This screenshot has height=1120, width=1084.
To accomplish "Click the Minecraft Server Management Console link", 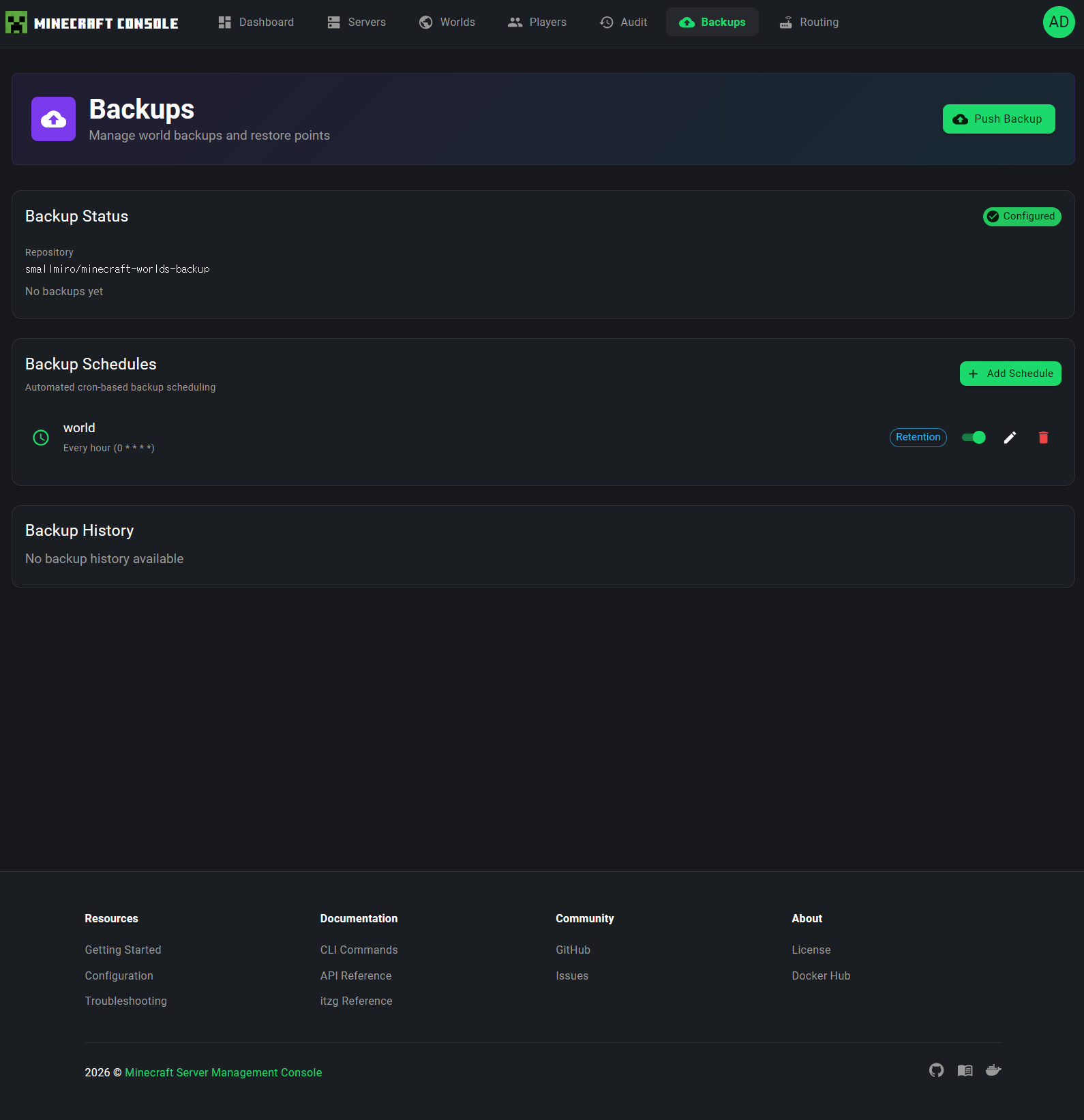I will tap(223, 1073).
